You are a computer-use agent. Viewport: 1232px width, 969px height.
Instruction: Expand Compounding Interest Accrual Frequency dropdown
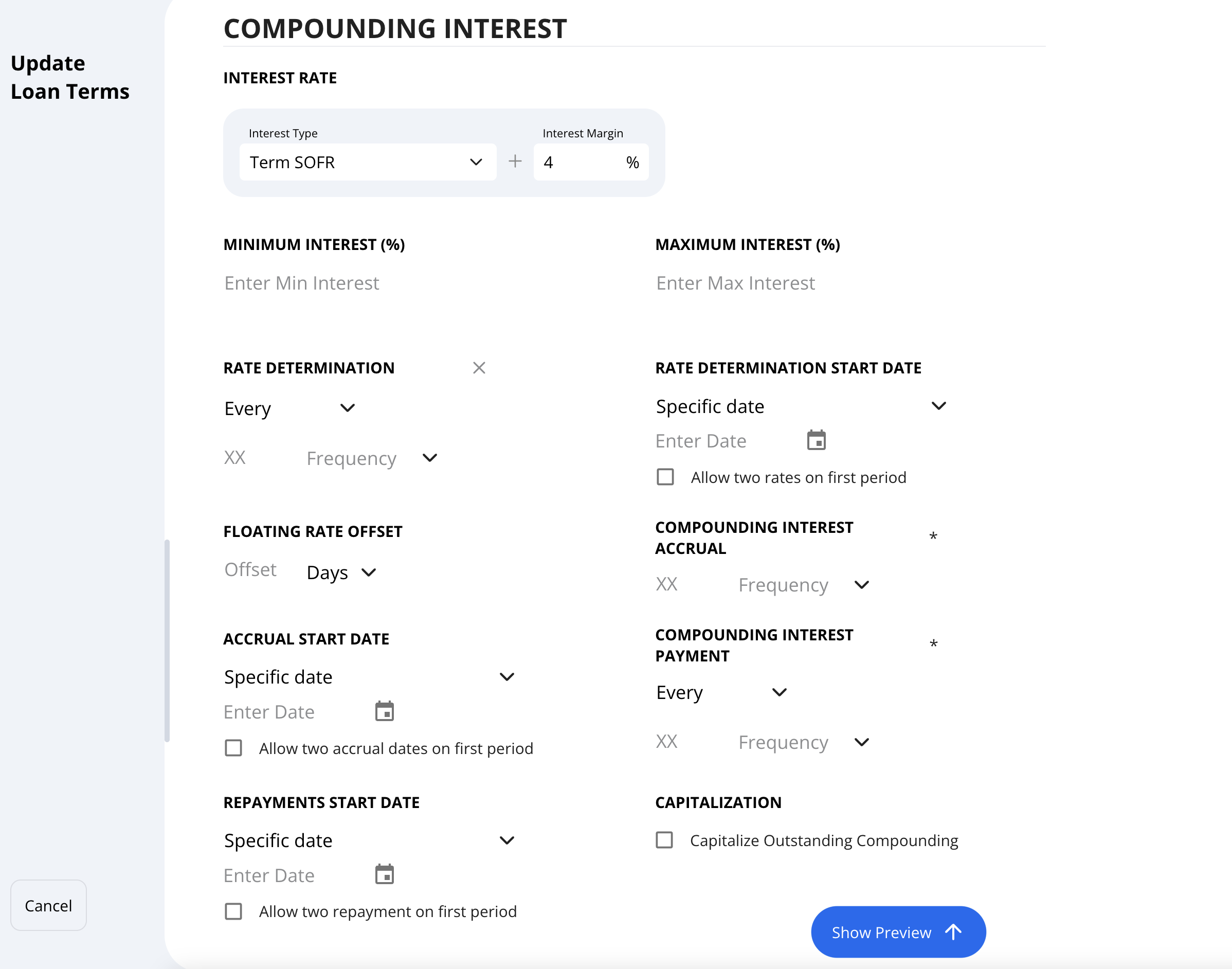[804, 585]
